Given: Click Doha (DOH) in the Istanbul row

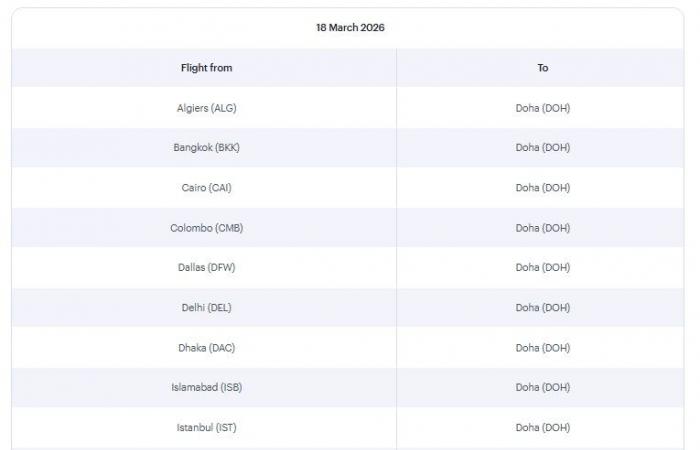Looking at the screenshot, I should coord(543,428).
